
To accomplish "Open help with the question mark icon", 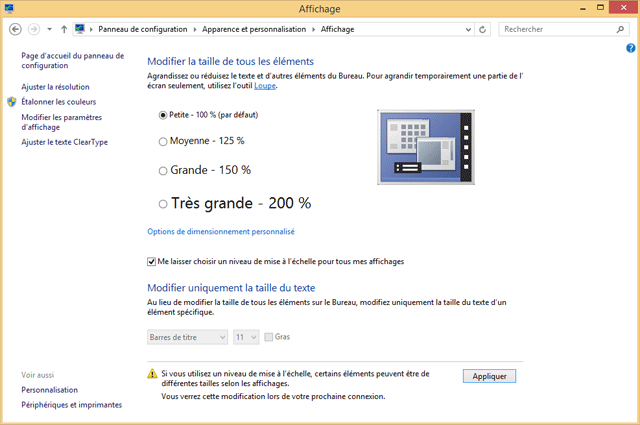I will [x=631, y=48].
